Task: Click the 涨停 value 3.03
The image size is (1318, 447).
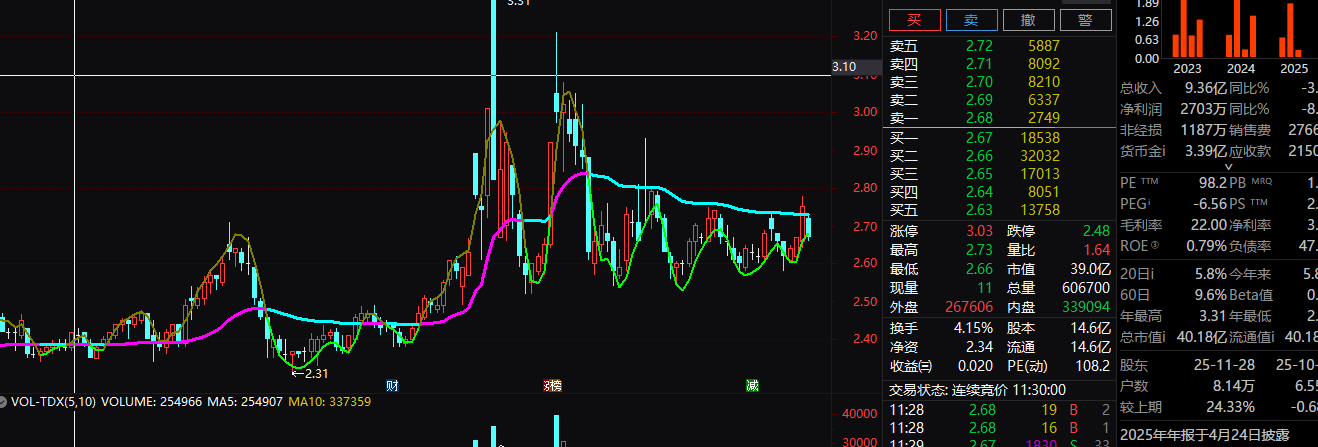Action: click(x=980, y=231)
